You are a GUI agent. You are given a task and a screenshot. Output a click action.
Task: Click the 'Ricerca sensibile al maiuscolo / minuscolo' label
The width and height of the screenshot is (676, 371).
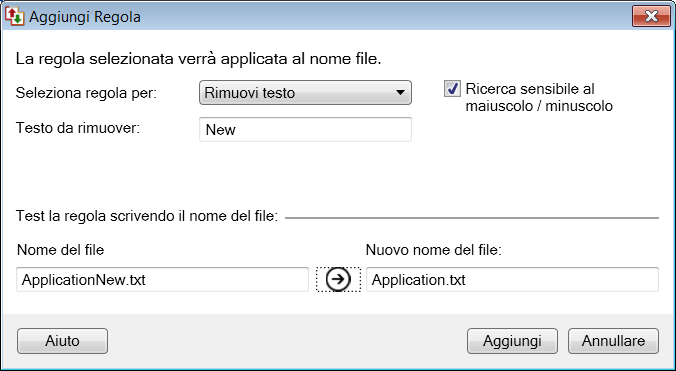pos(539,97)
